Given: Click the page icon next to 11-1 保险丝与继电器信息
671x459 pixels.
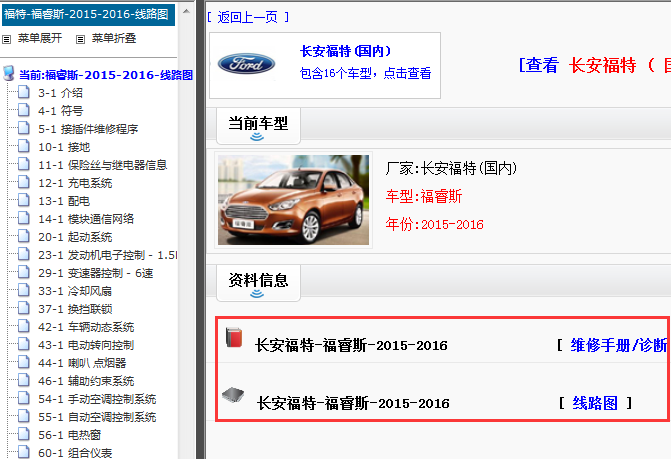Looking at the screenshot, I should click(24, 164).
